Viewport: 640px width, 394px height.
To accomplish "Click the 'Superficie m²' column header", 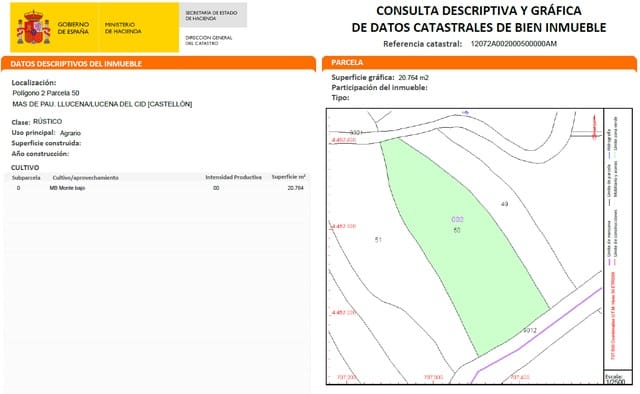I will (x=288, y=177).
